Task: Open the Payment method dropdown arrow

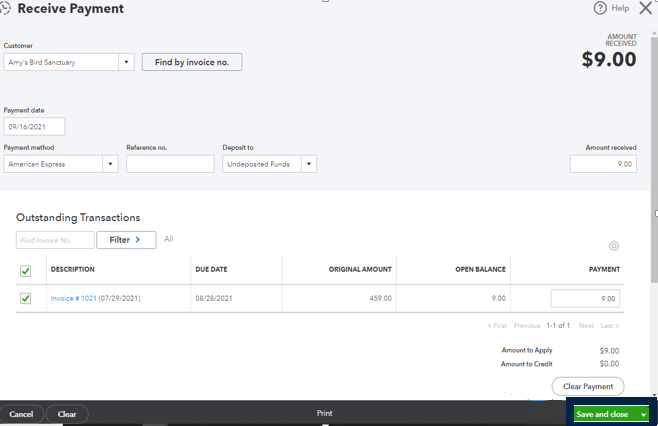Action: 110,164
